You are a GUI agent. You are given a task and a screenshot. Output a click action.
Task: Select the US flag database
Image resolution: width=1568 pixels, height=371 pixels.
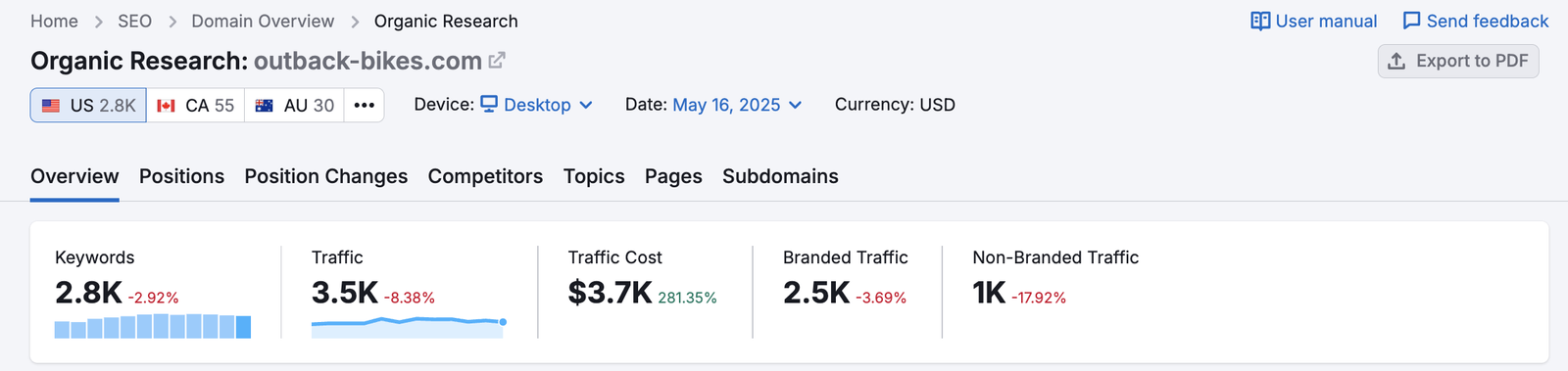coord(88,105)
